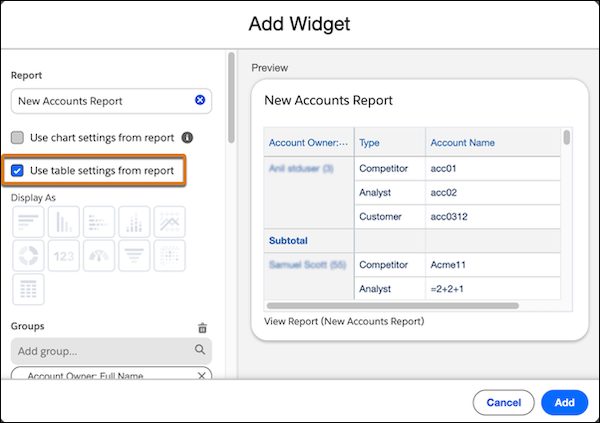Select the horizontal bar chart display option
Image resolution: width=600 pixels, height=423 pixels.
tap(28, 222)
